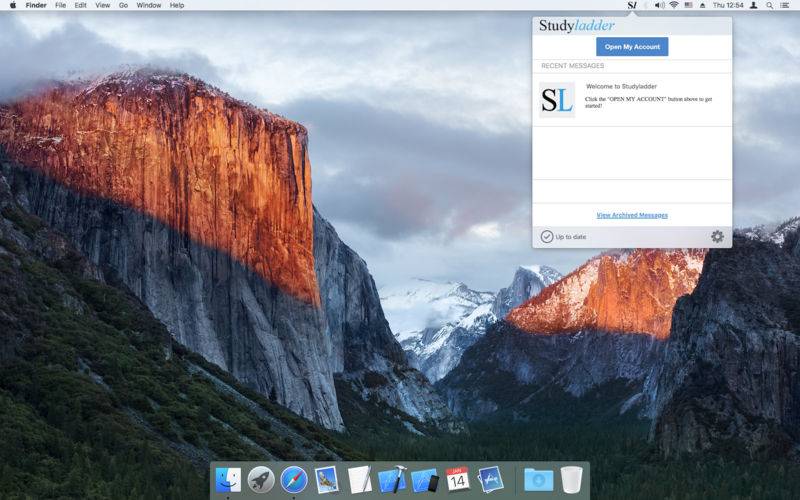Click the Up to date checkmark icon
This screenshot has width=800, height=500.
pyautogui.click(x=547, y=237)
